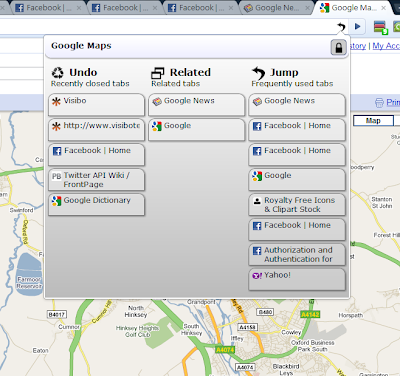Click the blue play arrow toolbar icon

click(x=358, y=26)
